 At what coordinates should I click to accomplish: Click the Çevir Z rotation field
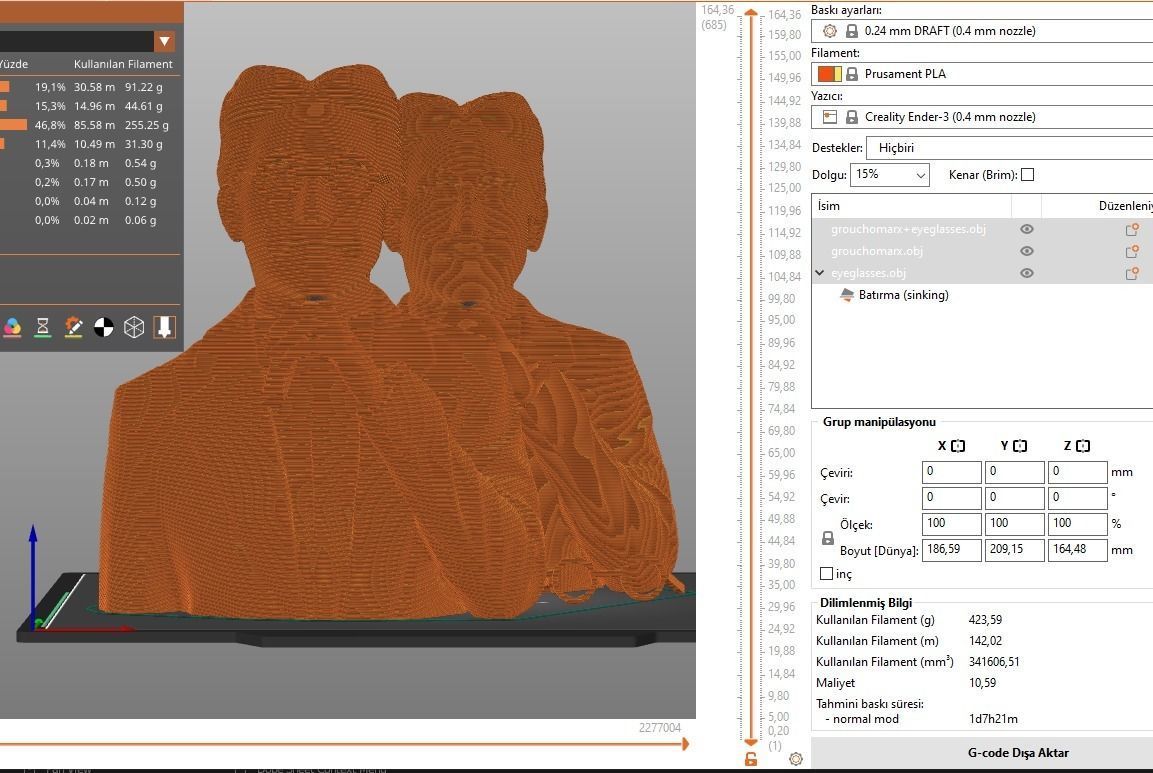point(1078,498)
